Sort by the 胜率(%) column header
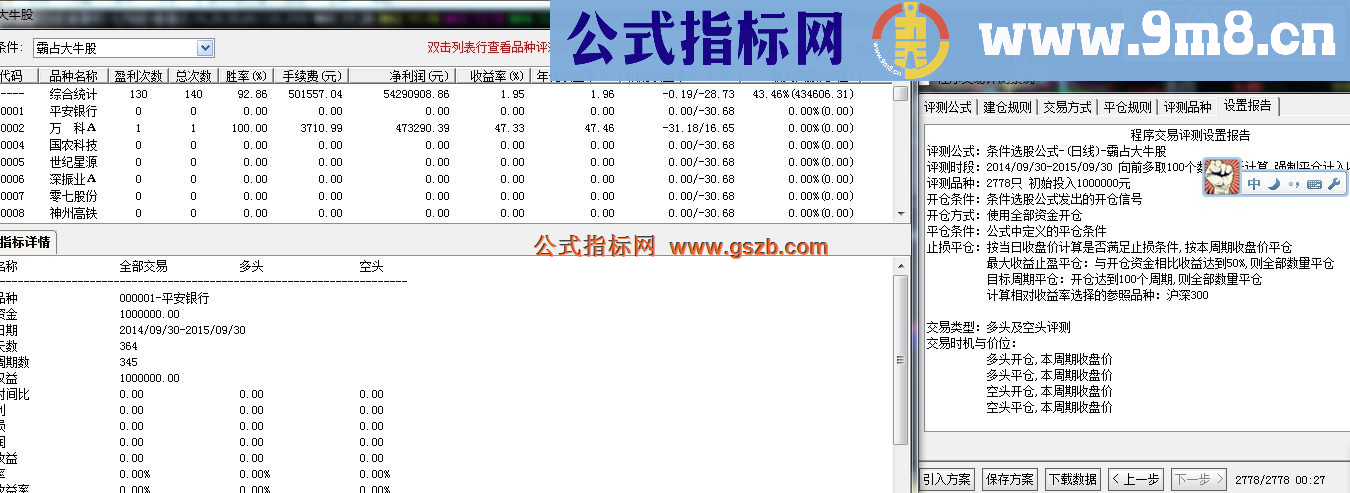1350x493 pixels. click(245, 76)
